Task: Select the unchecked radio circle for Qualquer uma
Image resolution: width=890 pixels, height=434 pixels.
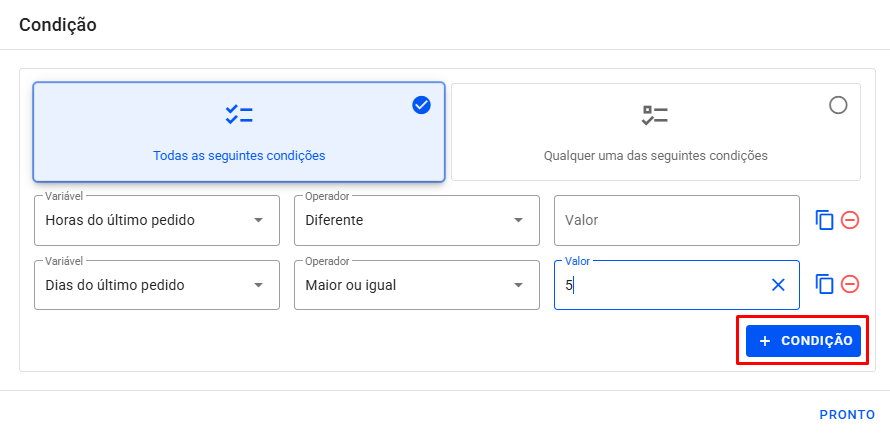Action: click(x=838, y=105)
